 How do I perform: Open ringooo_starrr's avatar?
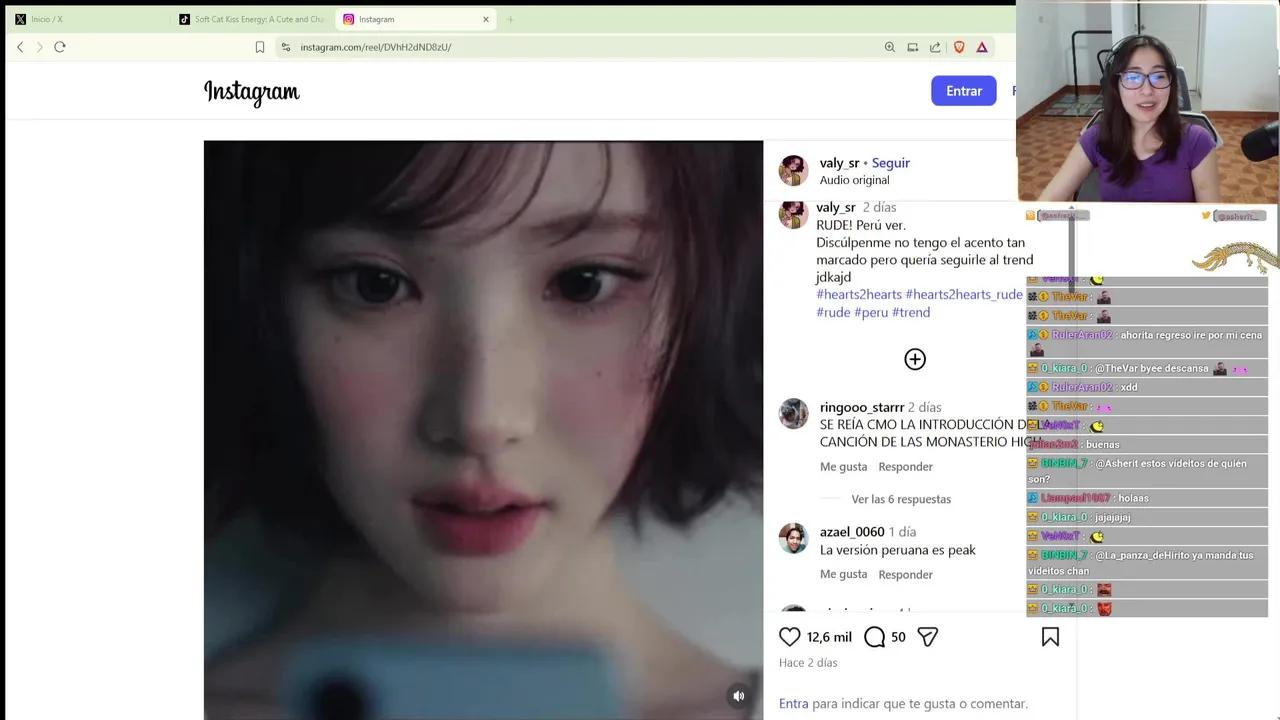click(793, 414)
